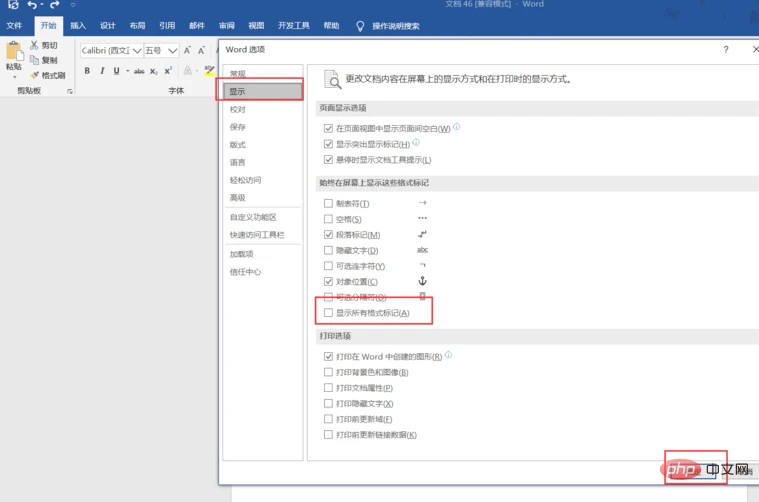Switch to the 设计 ribbon tab
The image size is (759, 502).
point(107,26)
